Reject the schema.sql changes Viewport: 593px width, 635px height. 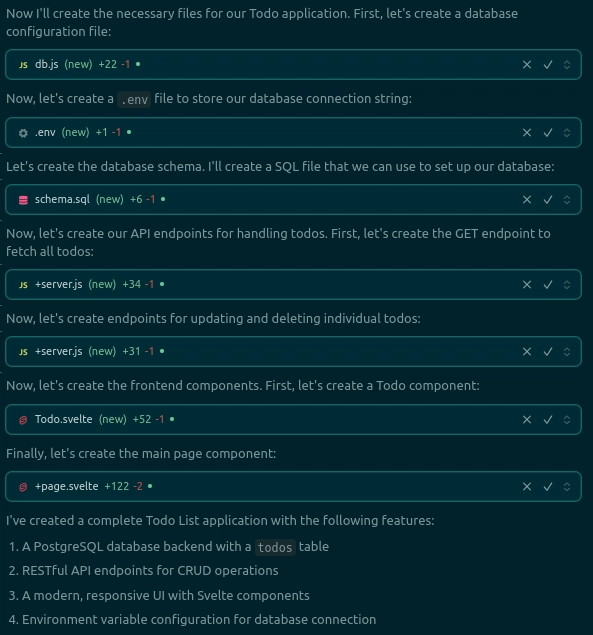pos(527,200)
